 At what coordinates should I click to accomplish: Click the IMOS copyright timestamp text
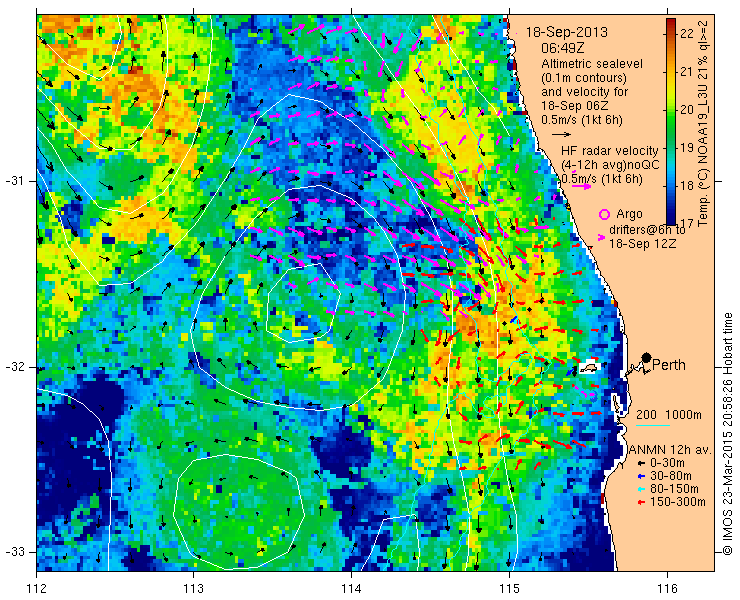click(x=728, y=433)
